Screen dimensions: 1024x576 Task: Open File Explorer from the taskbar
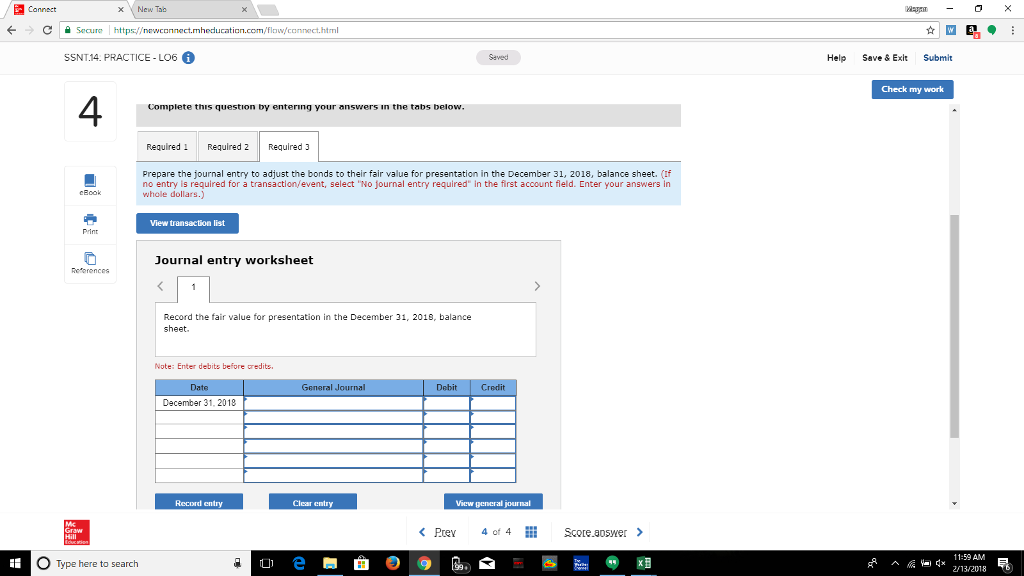coord(330,563)
